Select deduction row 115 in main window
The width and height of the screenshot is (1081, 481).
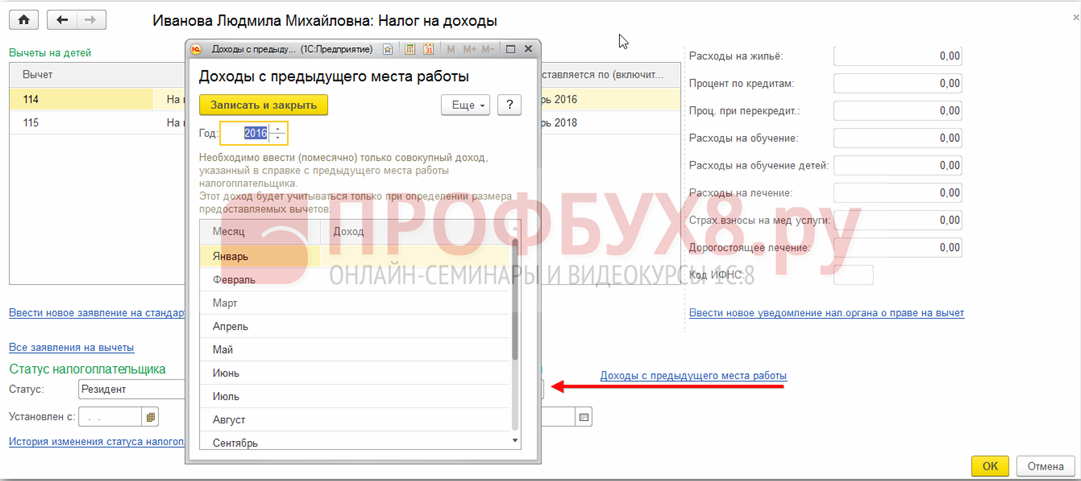(x=98, y=123)
